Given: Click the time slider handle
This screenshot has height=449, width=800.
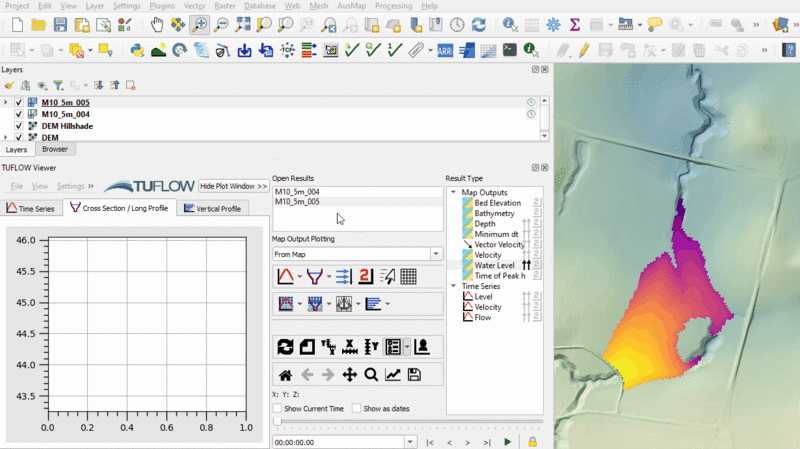Looking at the screenshot, I should (277, 422).
